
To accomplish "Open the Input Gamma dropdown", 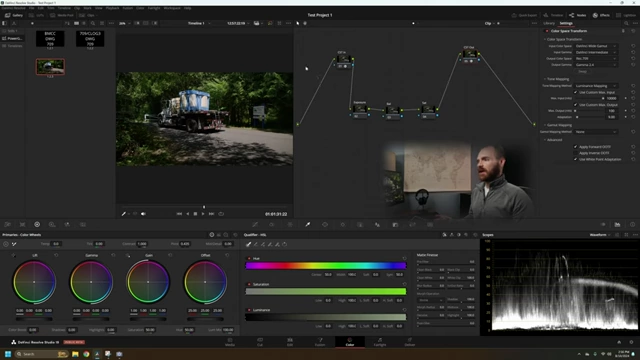I will pyautogui.click(x=596, y=52).
